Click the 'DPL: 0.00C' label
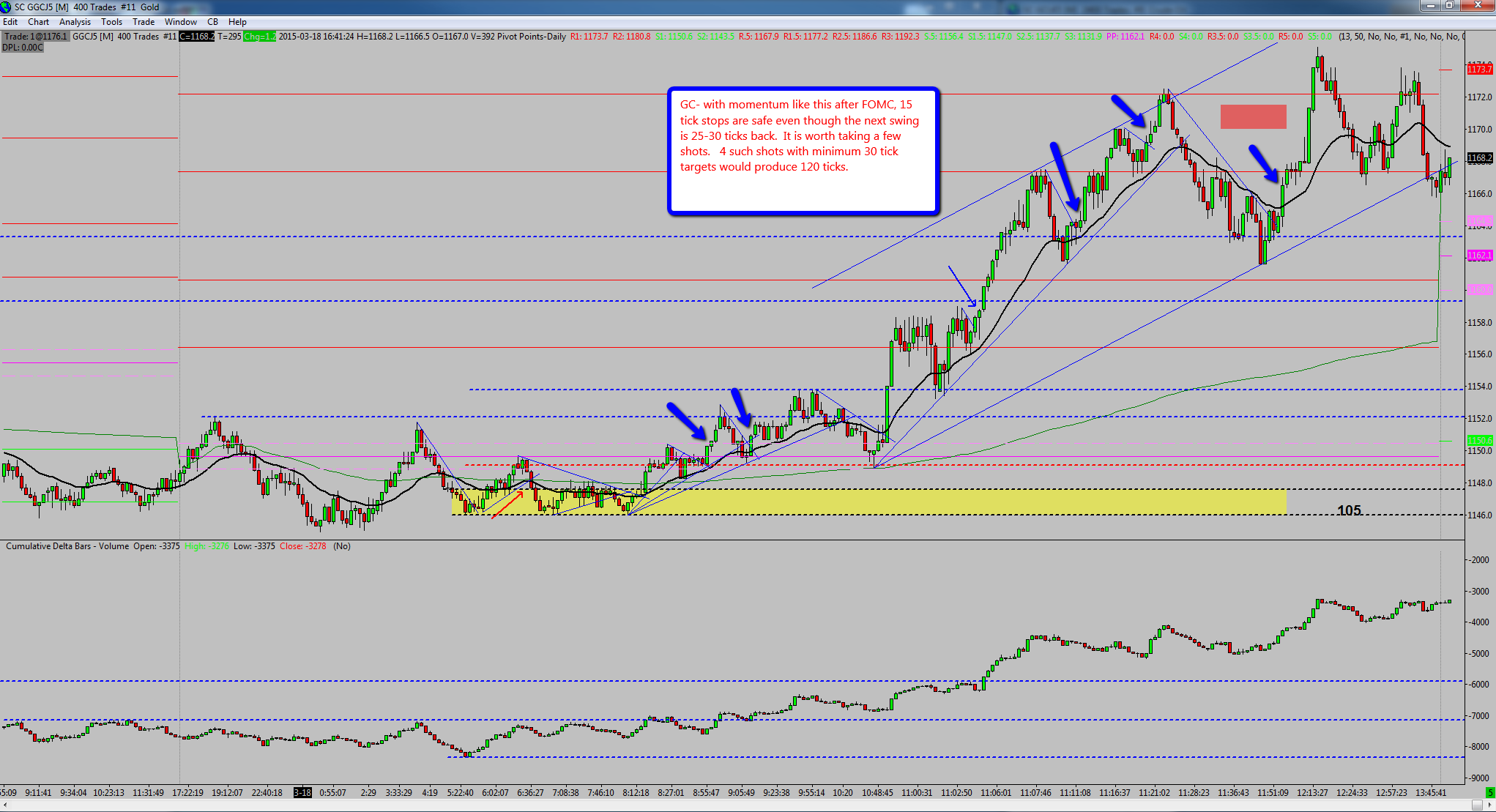The image size is (1496, 812). (23, 48)
